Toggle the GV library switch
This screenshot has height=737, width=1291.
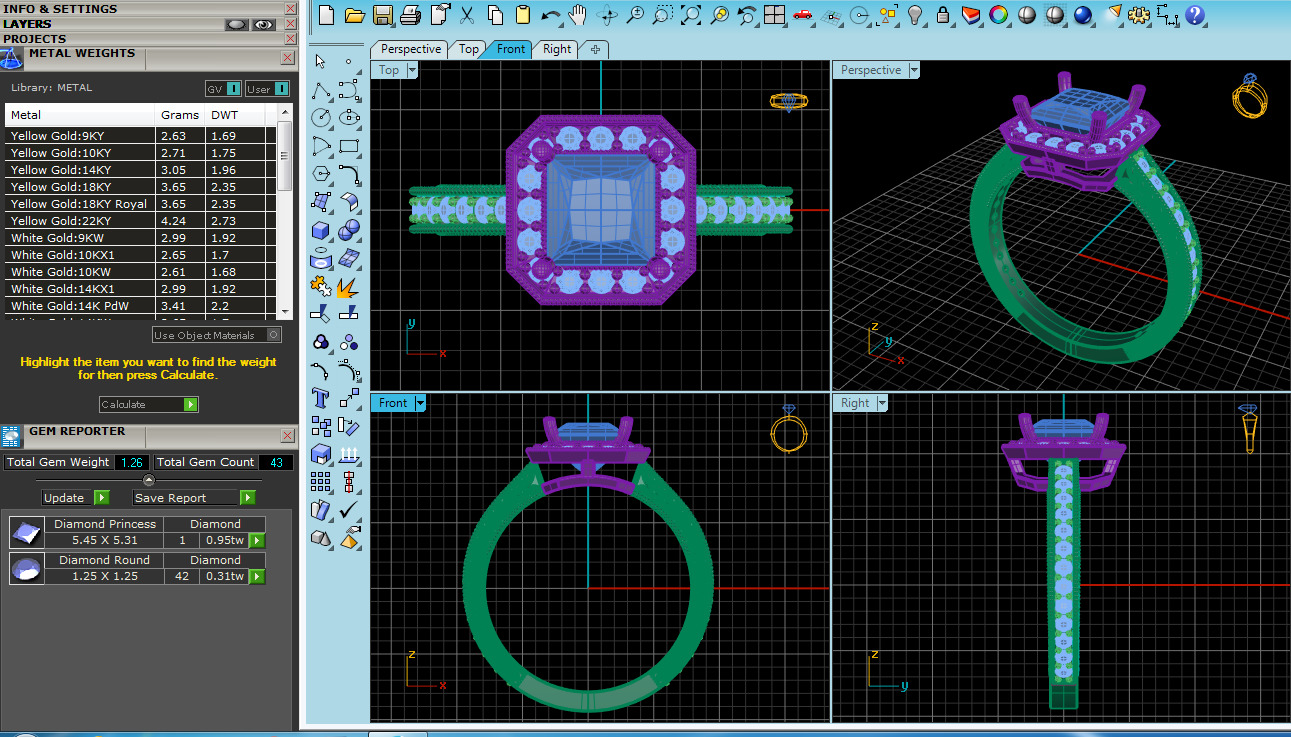(224, 89)
